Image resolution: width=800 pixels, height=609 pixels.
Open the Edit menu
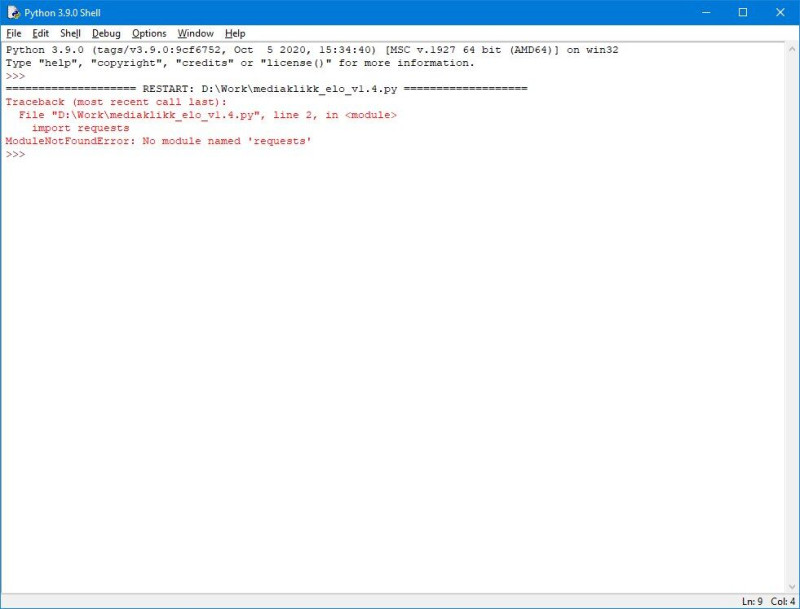coord(40,34)
